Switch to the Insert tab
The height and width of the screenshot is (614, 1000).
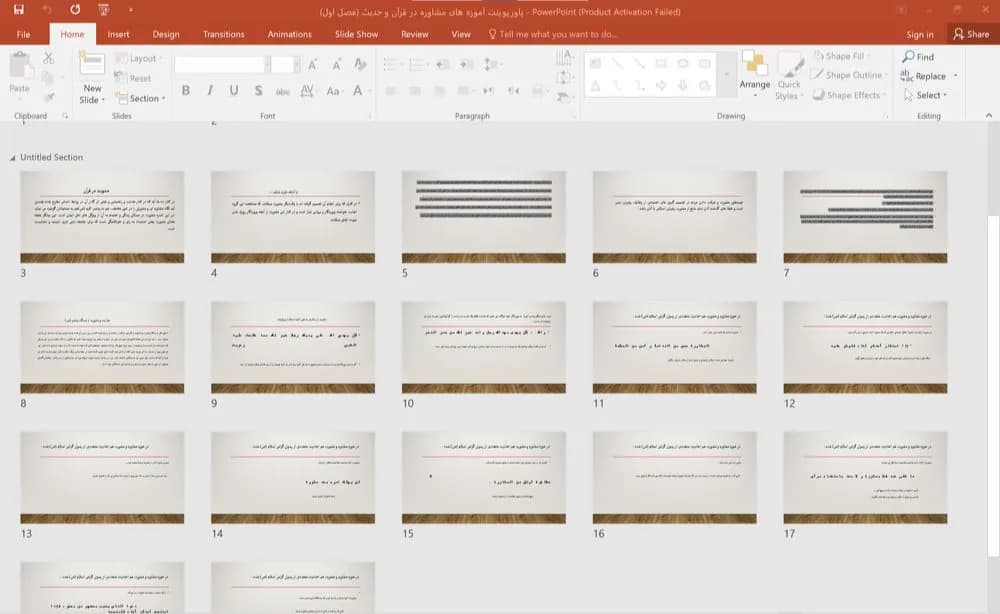118,34
